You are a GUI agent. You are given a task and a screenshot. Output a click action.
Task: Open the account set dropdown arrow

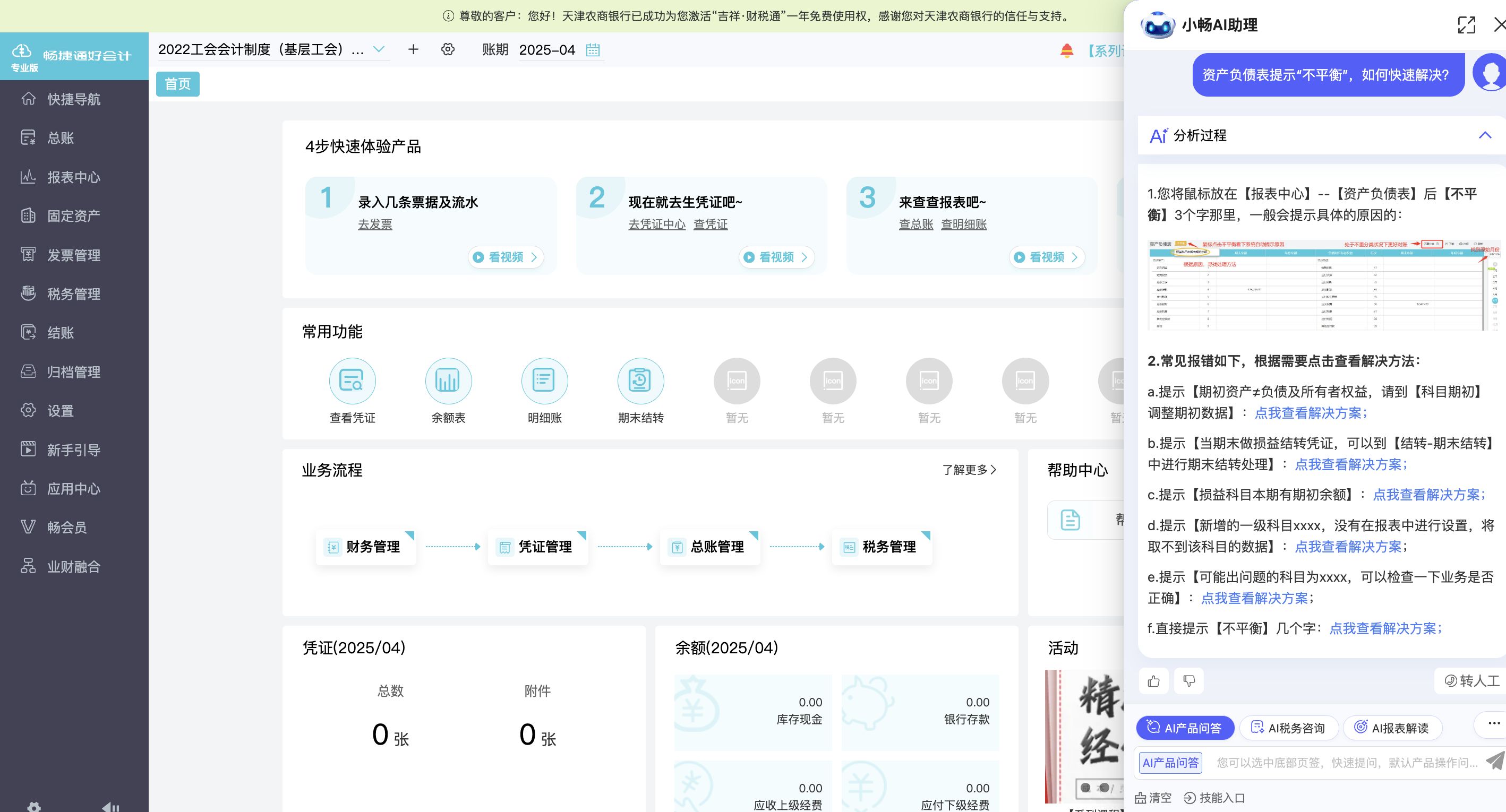click(379, 50)
